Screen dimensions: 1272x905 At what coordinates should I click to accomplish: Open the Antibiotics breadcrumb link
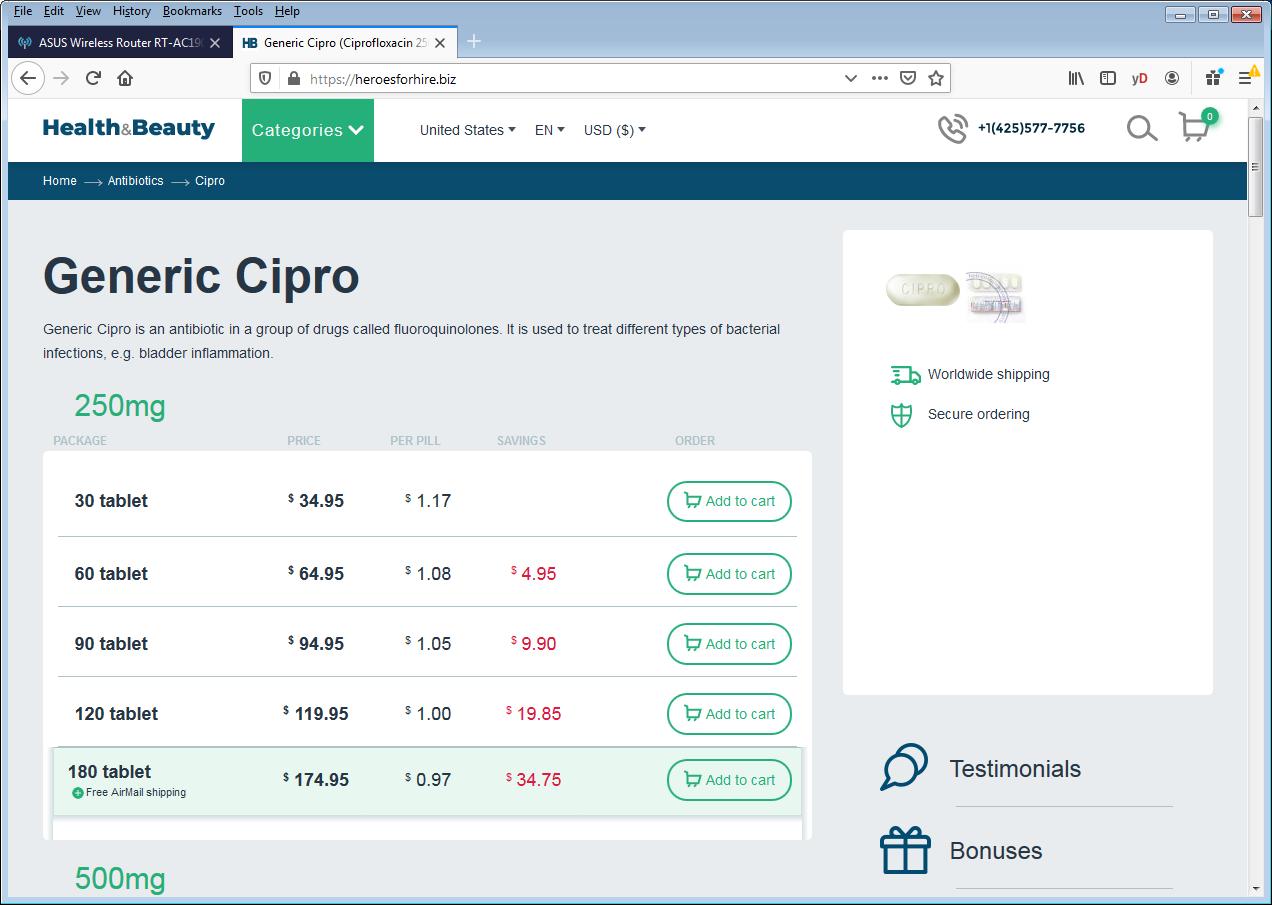(136, 181)
